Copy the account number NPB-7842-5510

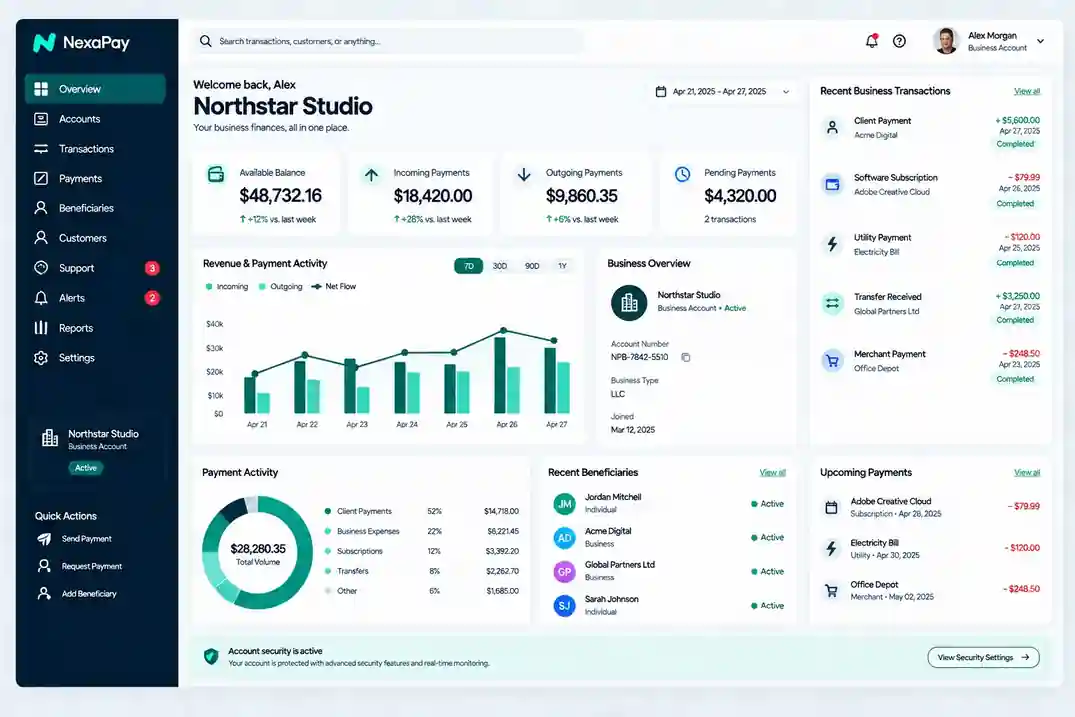point(685,357)
